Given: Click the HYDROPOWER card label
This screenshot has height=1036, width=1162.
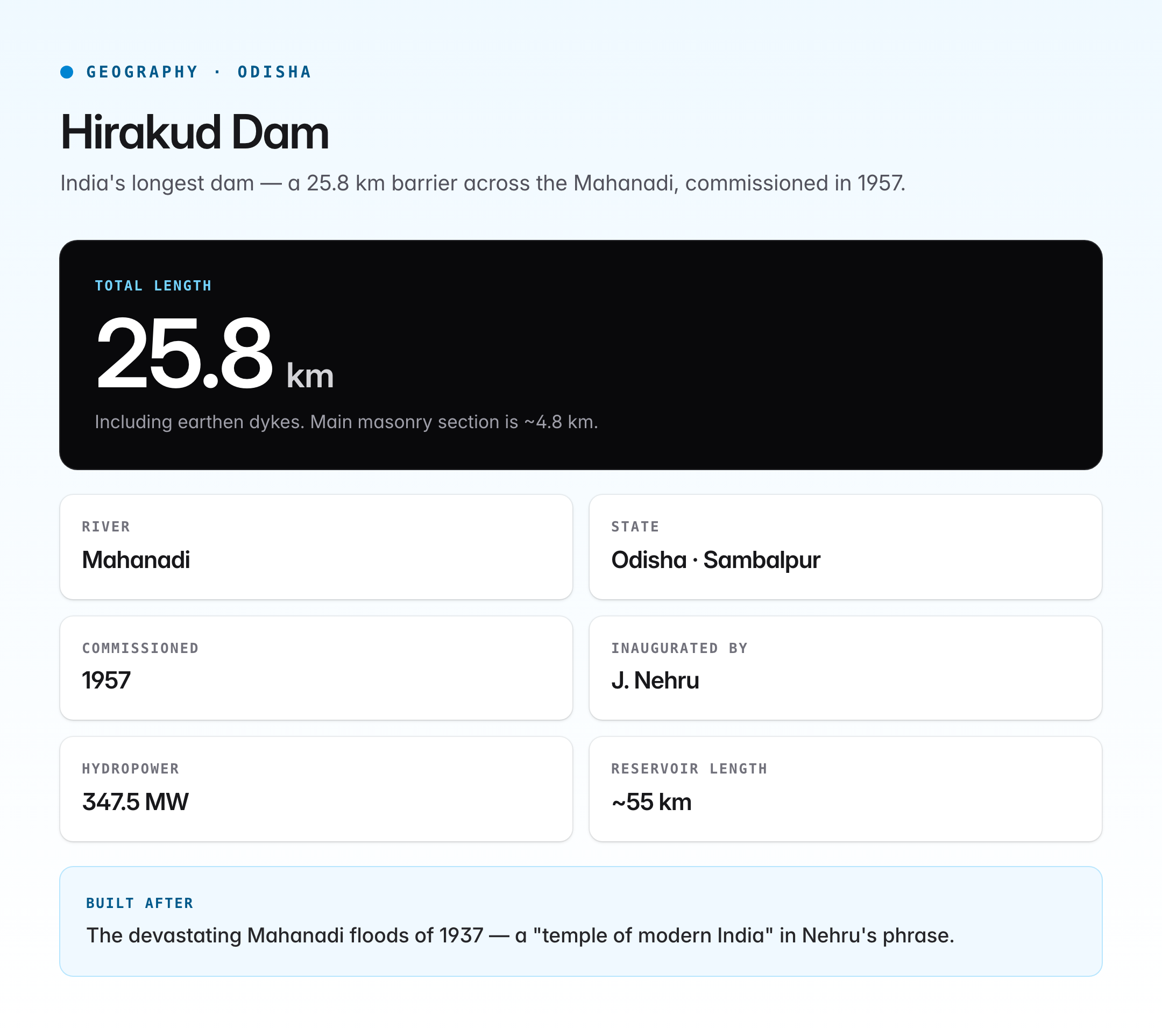Looking at the screenshot, I should click(x=130, y=769).
